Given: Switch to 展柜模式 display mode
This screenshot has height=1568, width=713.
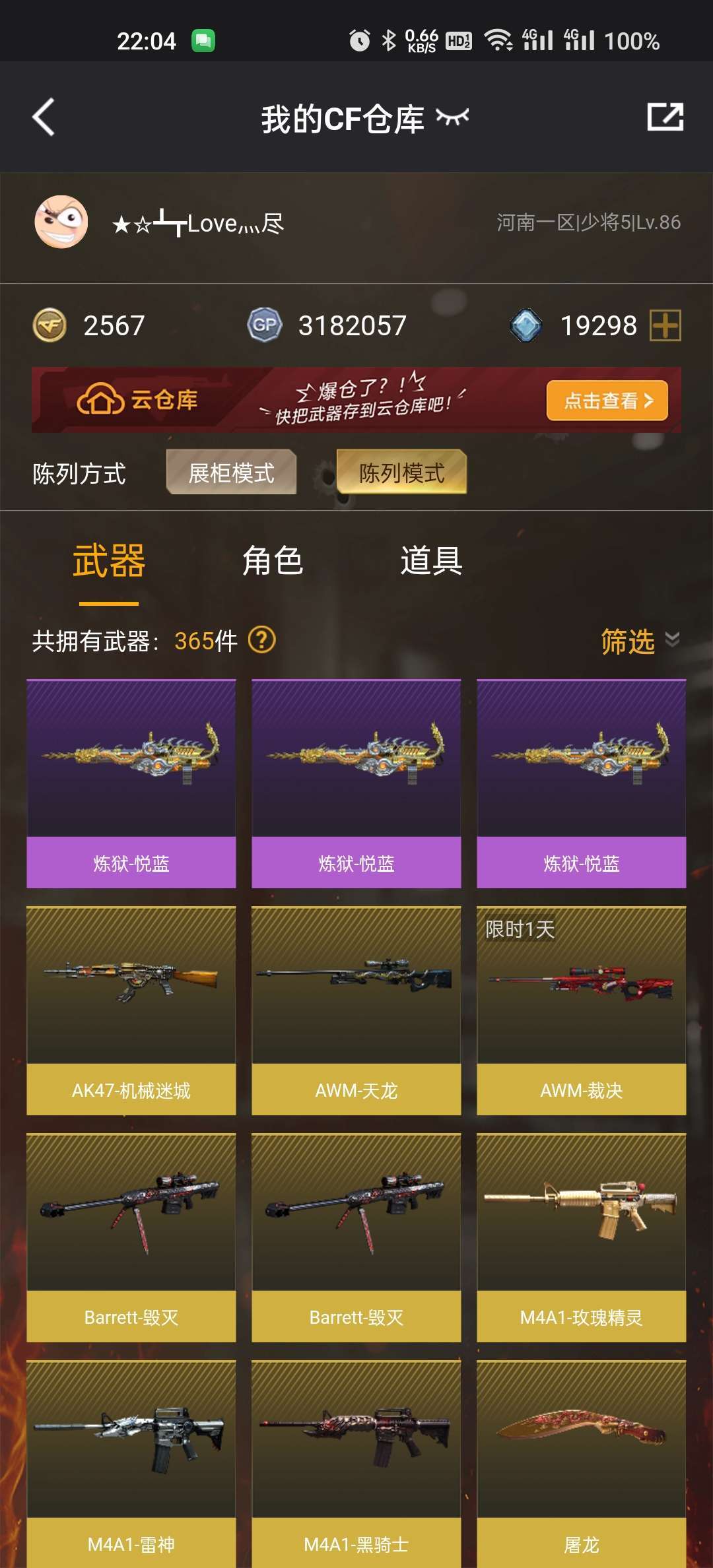Looking at the screenshot, I should point(231,472).
